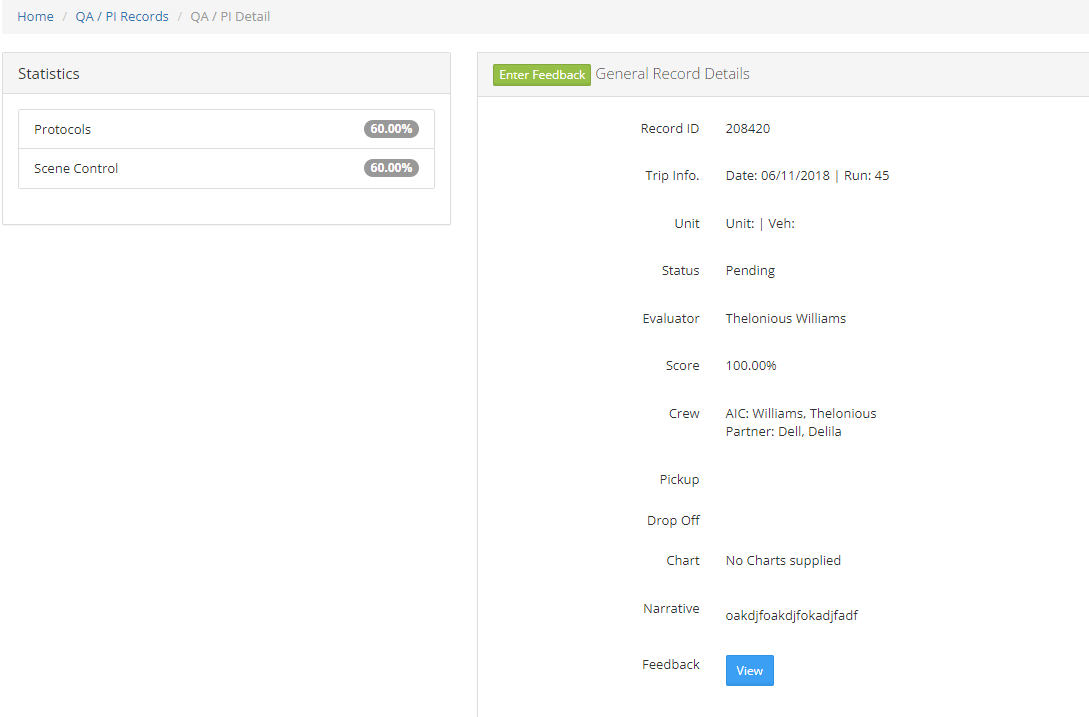1089x717 pixels.
Task: Click the Scene Control 60.00% badge
Action: click(391, 168)
